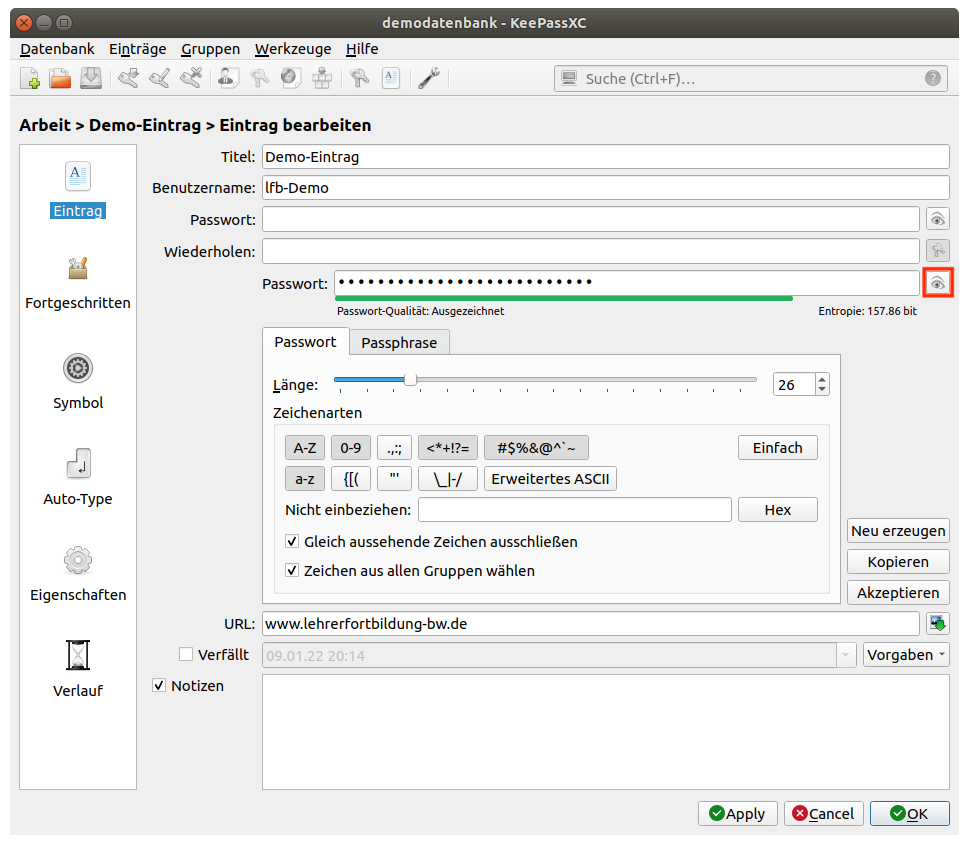
Task: Expand the expiry date combo box arrow
Action: click(x=848, y=655)
